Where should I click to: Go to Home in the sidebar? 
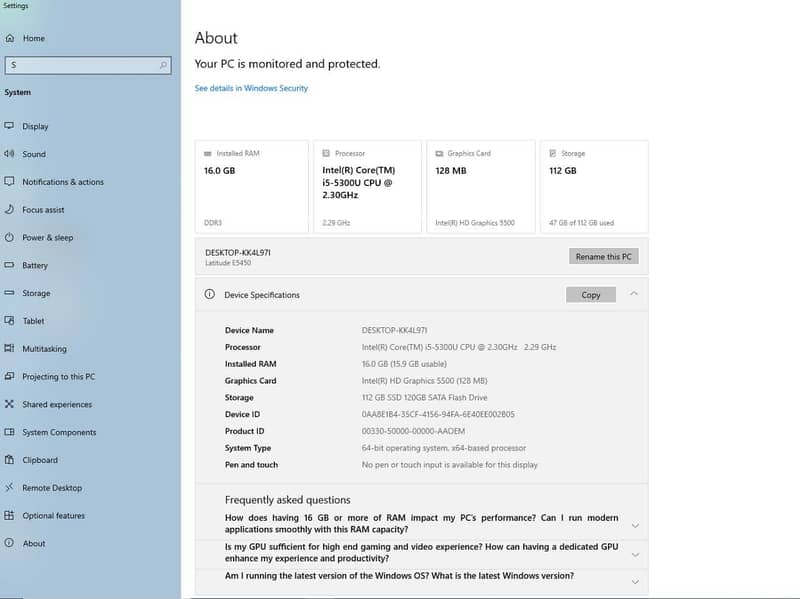pyautogui.click(x=34, y=38)
